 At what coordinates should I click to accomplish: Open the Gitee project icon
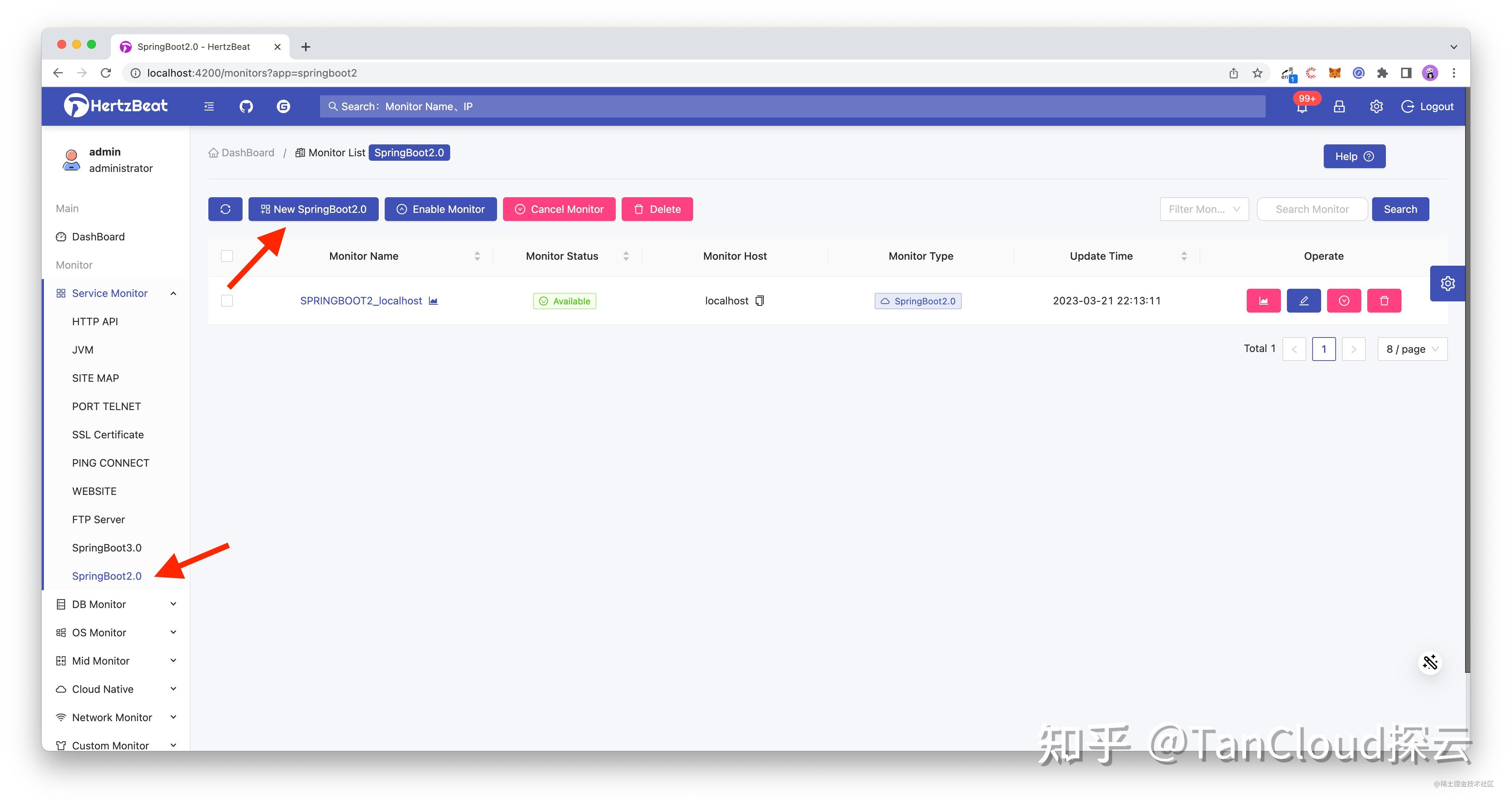283,106
